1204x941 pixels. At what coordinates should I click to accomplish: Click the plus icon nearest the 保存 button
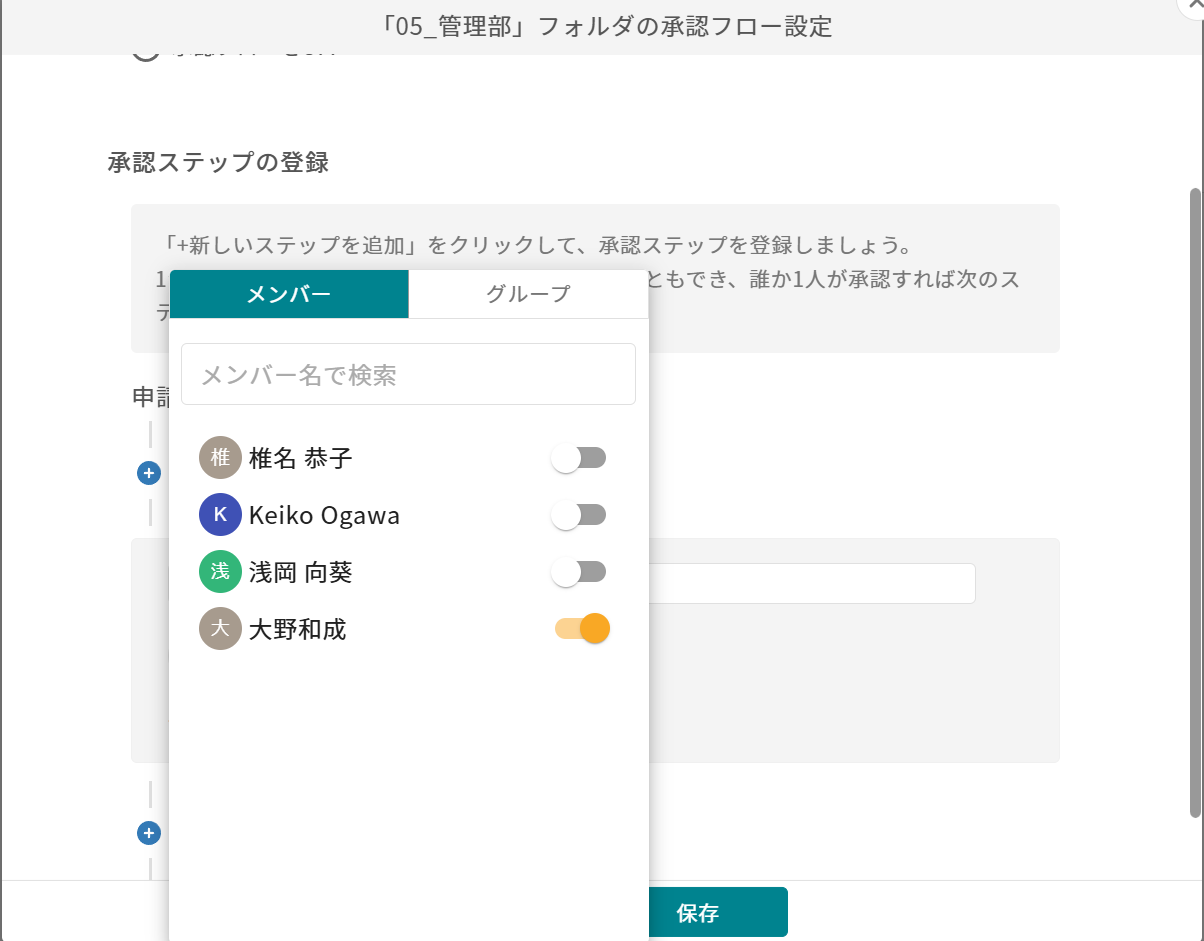(149, 832)
